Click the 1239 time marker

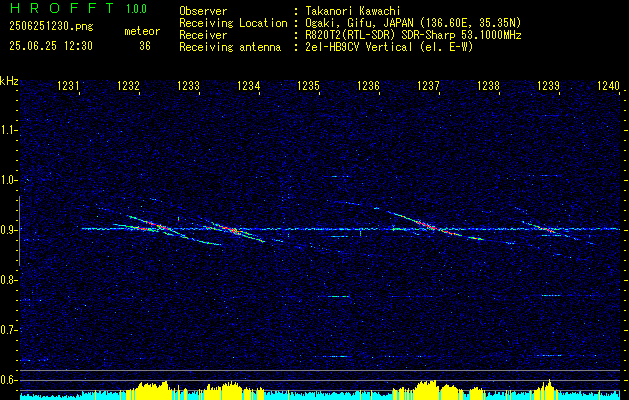(x=548, y=85)
